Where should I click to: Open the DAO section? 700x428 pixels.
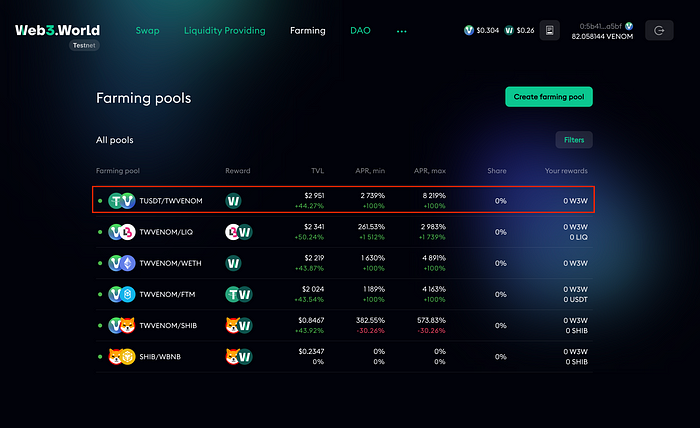360,30
